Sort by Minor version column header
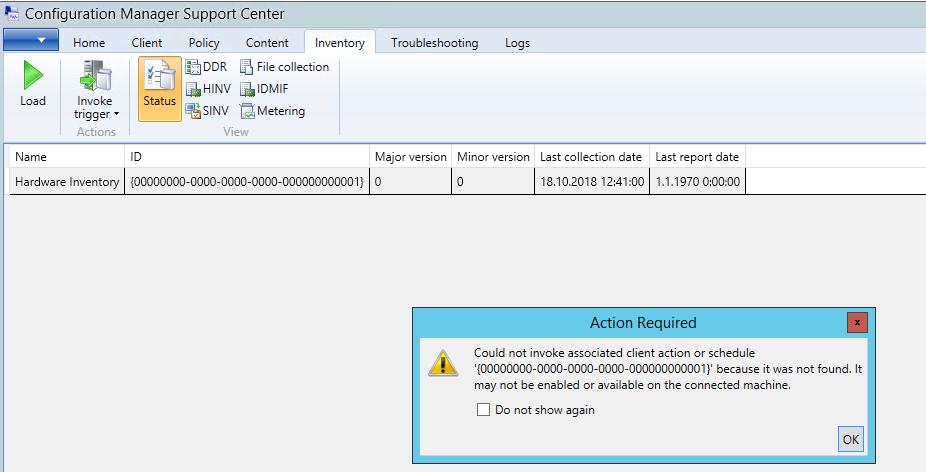 493,157
